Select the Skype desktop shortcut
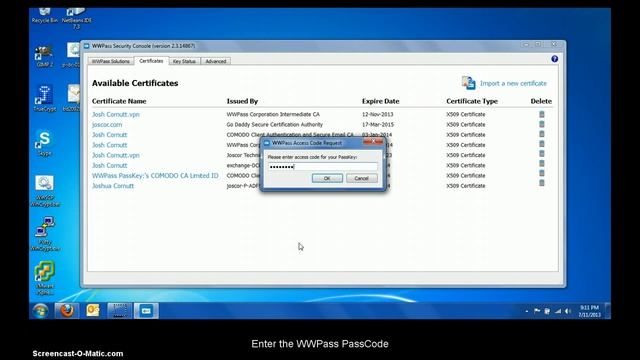 44,143
